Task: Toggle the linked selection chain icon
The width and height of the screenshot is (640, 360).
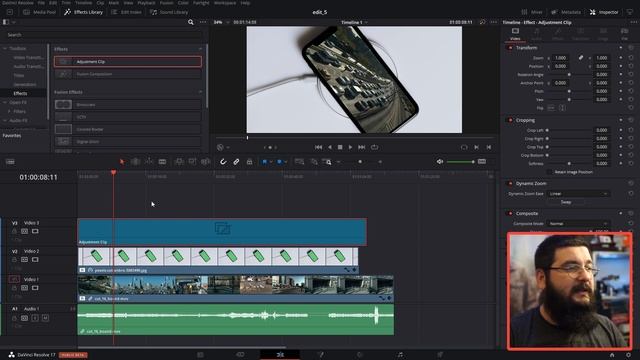Action: pos(236,162)
